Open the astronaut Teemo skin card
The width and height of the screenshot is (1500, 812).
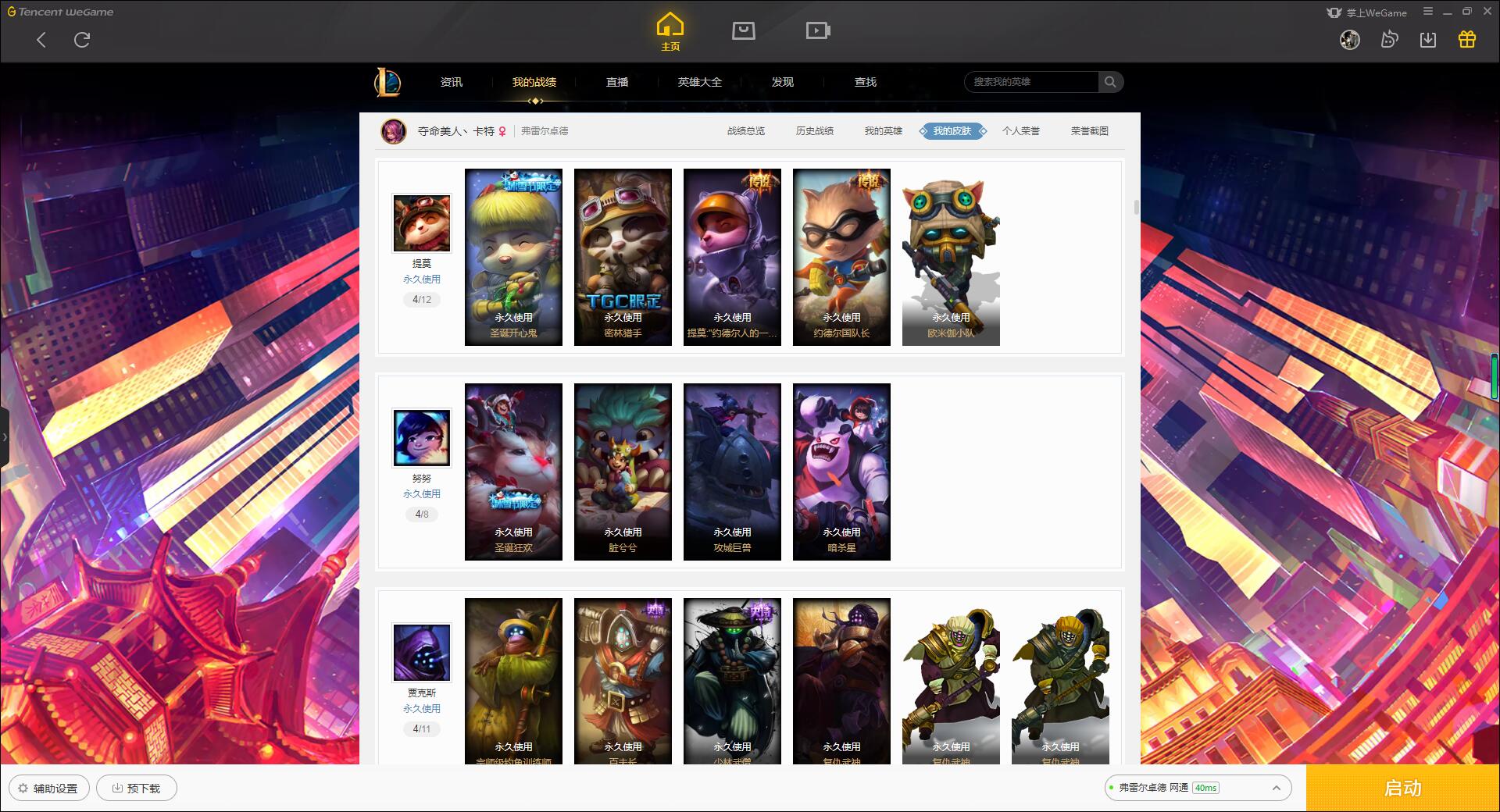(732, 257)
